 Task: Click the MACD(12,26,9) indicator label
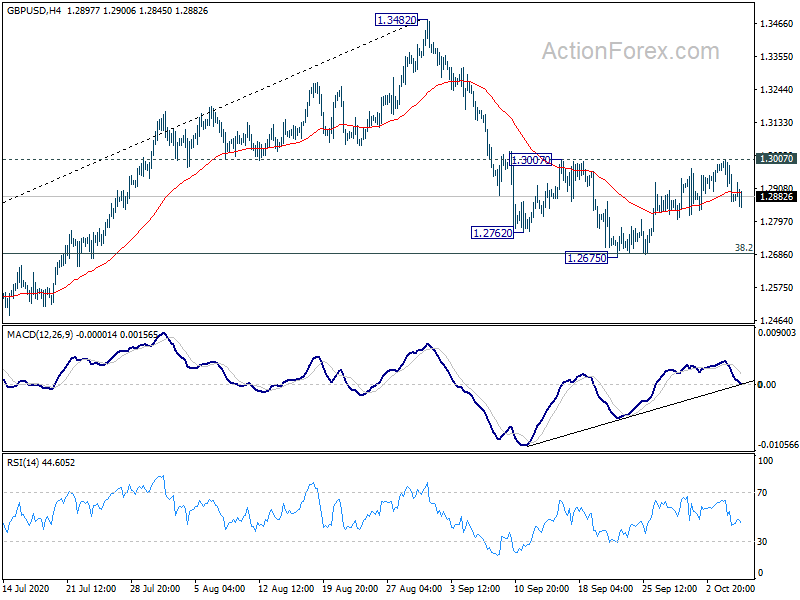coord(40,335)
